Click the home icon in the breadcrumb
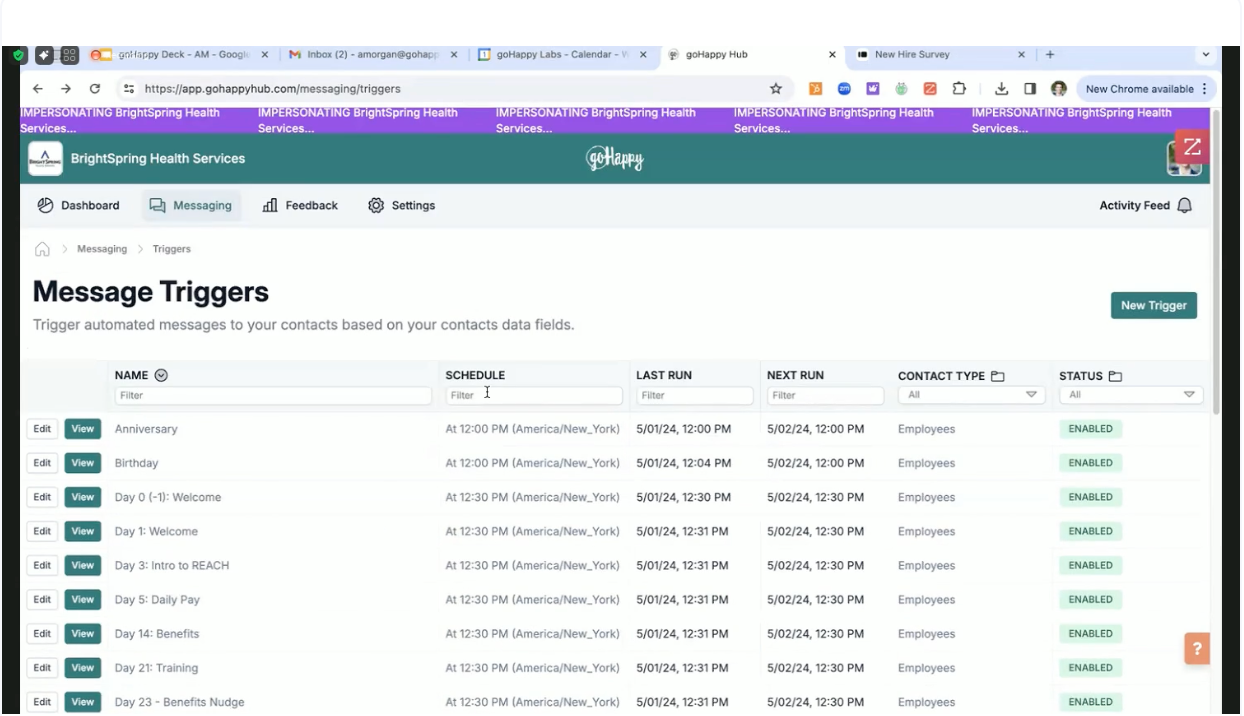The image size is (1244, 716). click(x=42, y=248)
